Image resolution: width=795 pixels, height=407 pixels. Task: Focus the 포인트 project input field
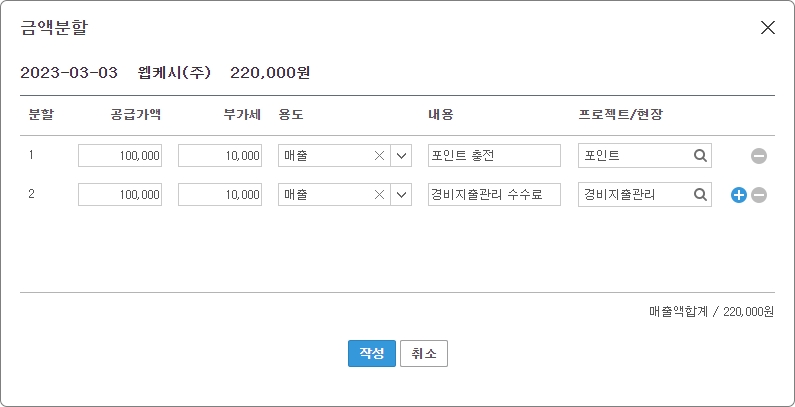tap(634, 156)
